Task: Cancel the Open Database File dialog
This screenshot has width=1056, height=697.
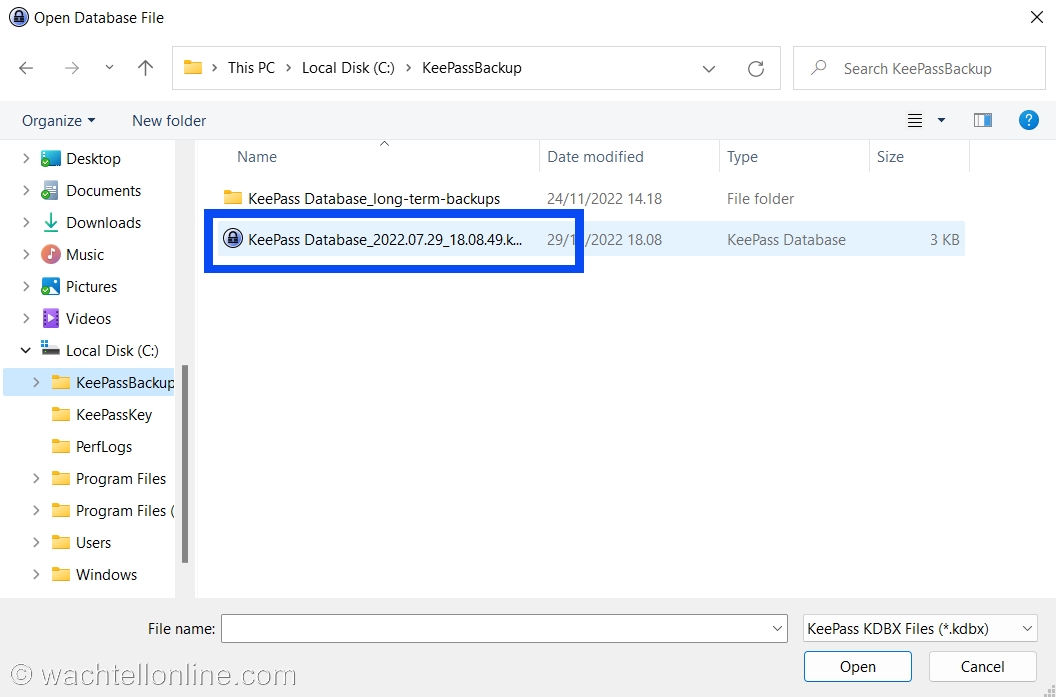Action: coord(982,666)
